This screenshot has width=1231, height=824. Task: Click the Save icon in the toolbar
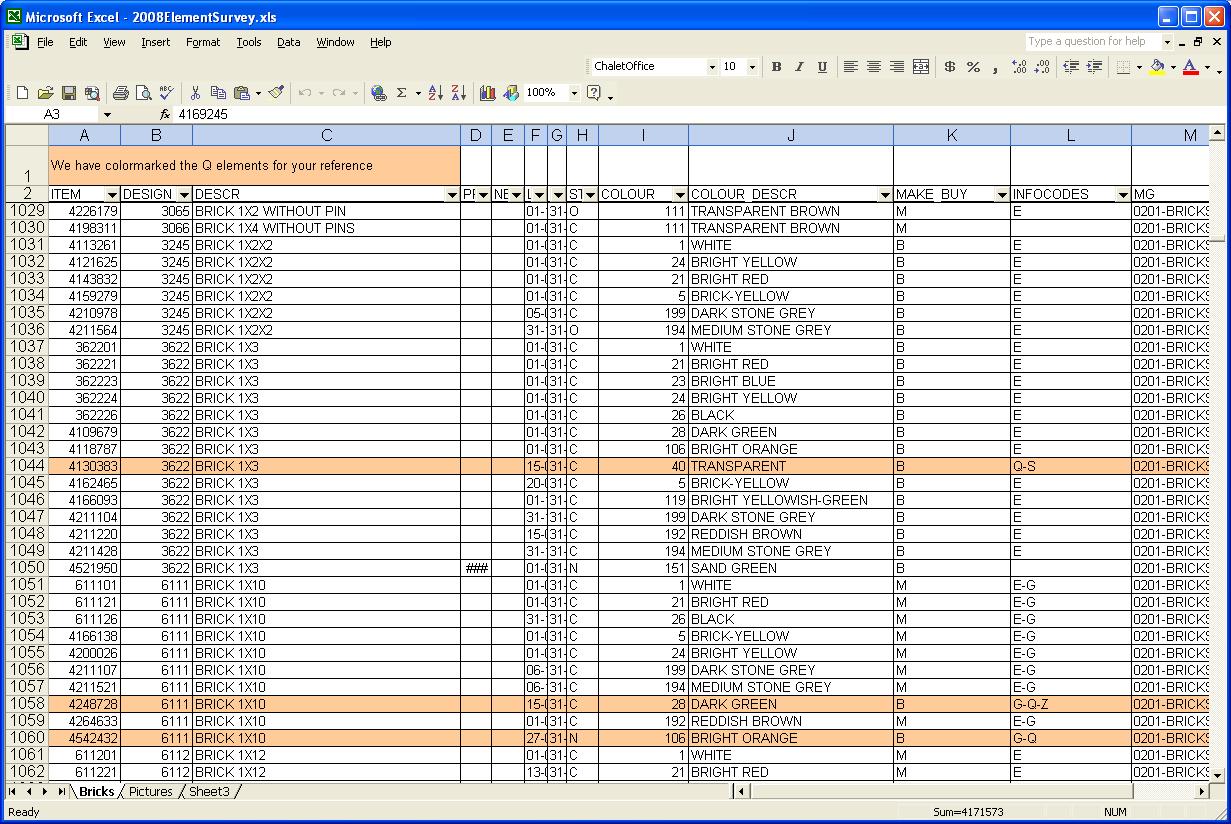tap(69, 93)
